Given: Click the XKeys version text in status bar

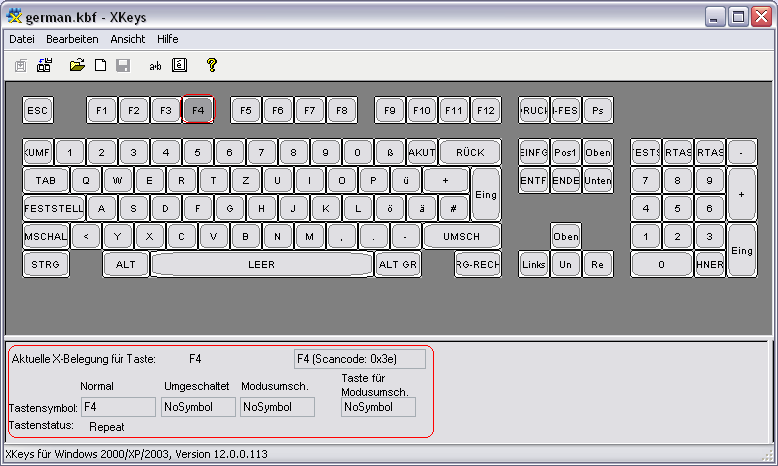Looking at the screenshot, I should click(x=136, y=454).
